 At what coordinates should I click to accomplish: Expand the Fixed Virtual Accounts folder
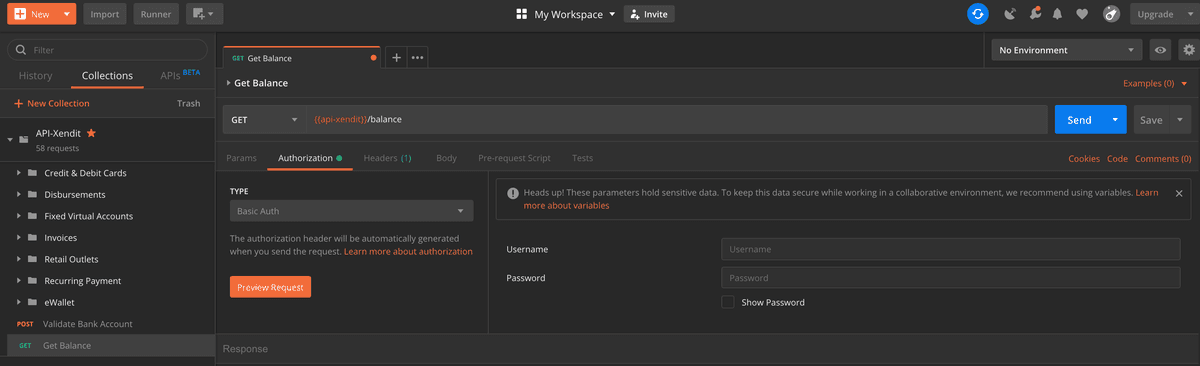coord(18,216)
